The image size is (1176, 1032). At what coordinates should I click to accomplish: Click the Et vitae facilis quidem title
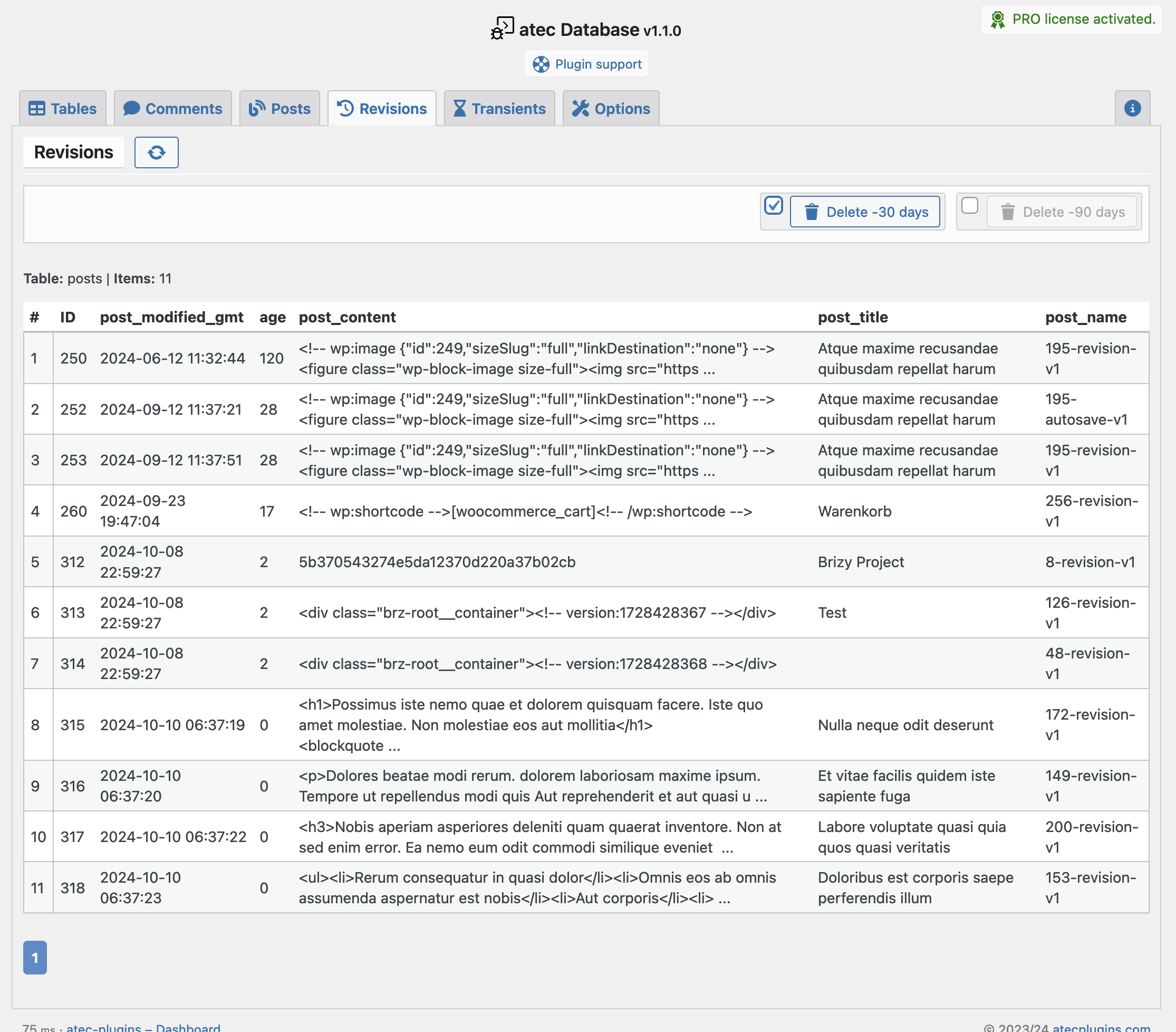[x=907, y=786]
